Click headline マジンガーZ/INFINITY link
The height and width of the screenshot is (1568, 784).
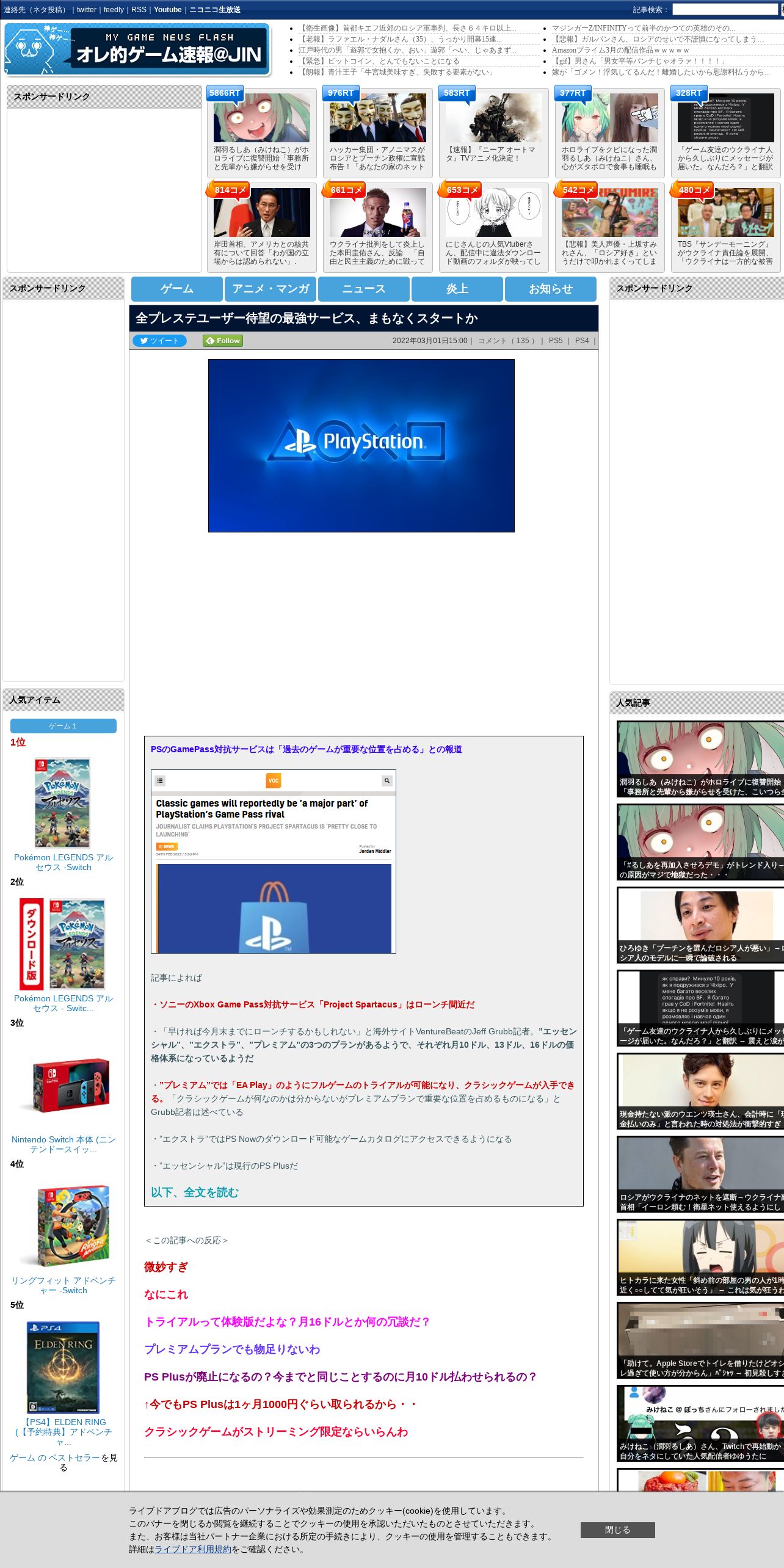(644, 28)
